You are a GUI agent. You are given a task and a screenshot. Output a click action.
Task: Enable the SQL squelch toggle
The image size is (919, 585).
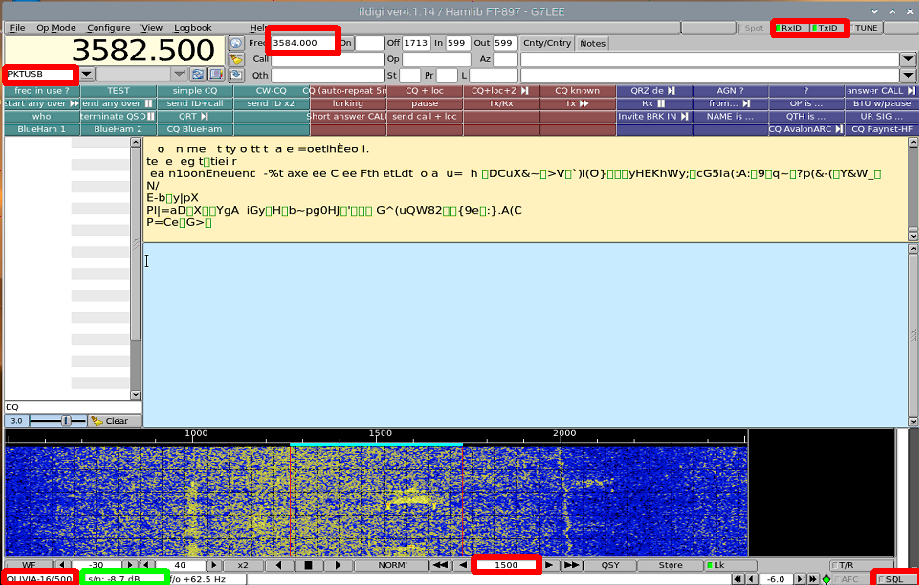point(893,579)
